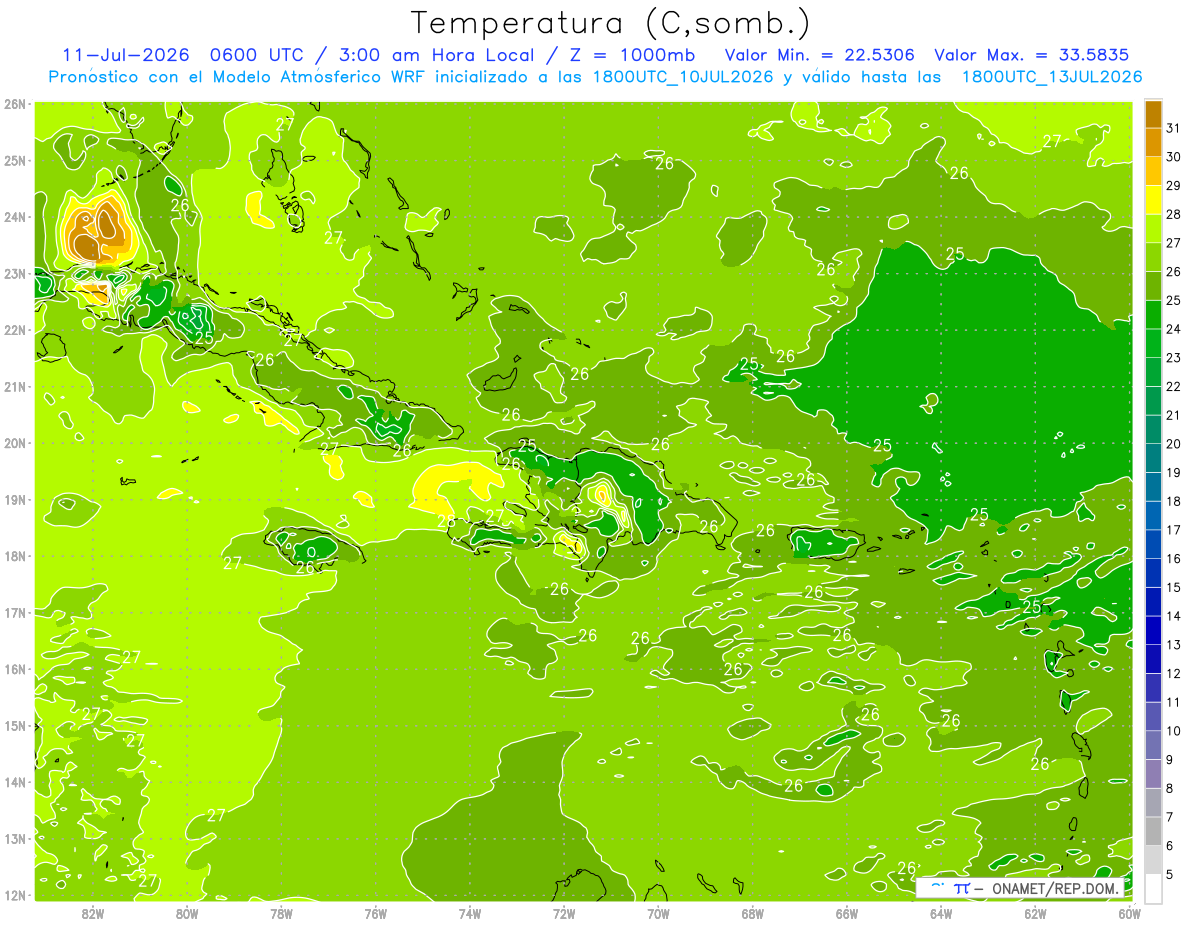Click the '25N' latitude axis label
Image resolution: width=1200 pixels, height=927 pixels.
coord(15,161)
